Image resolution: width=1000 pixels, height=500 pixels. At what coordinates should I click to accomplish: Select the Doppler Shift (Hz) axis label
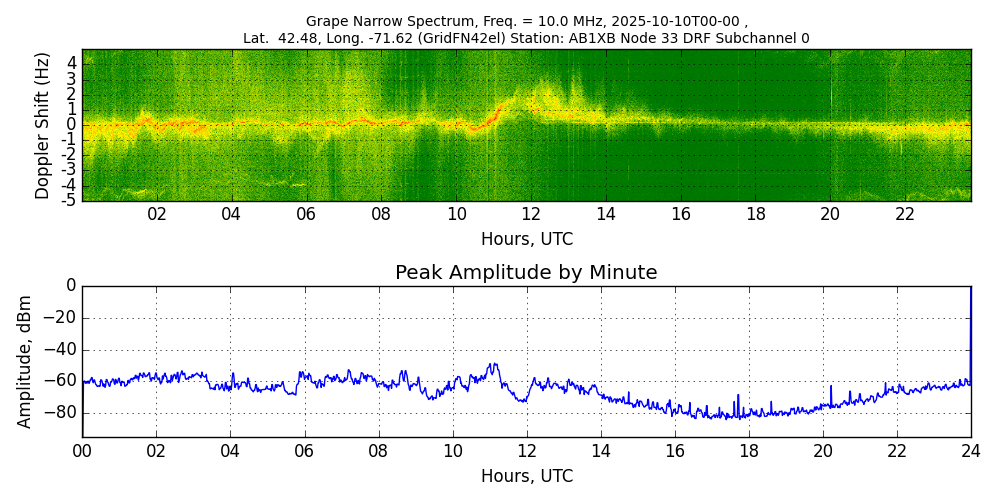pos(42,125)
